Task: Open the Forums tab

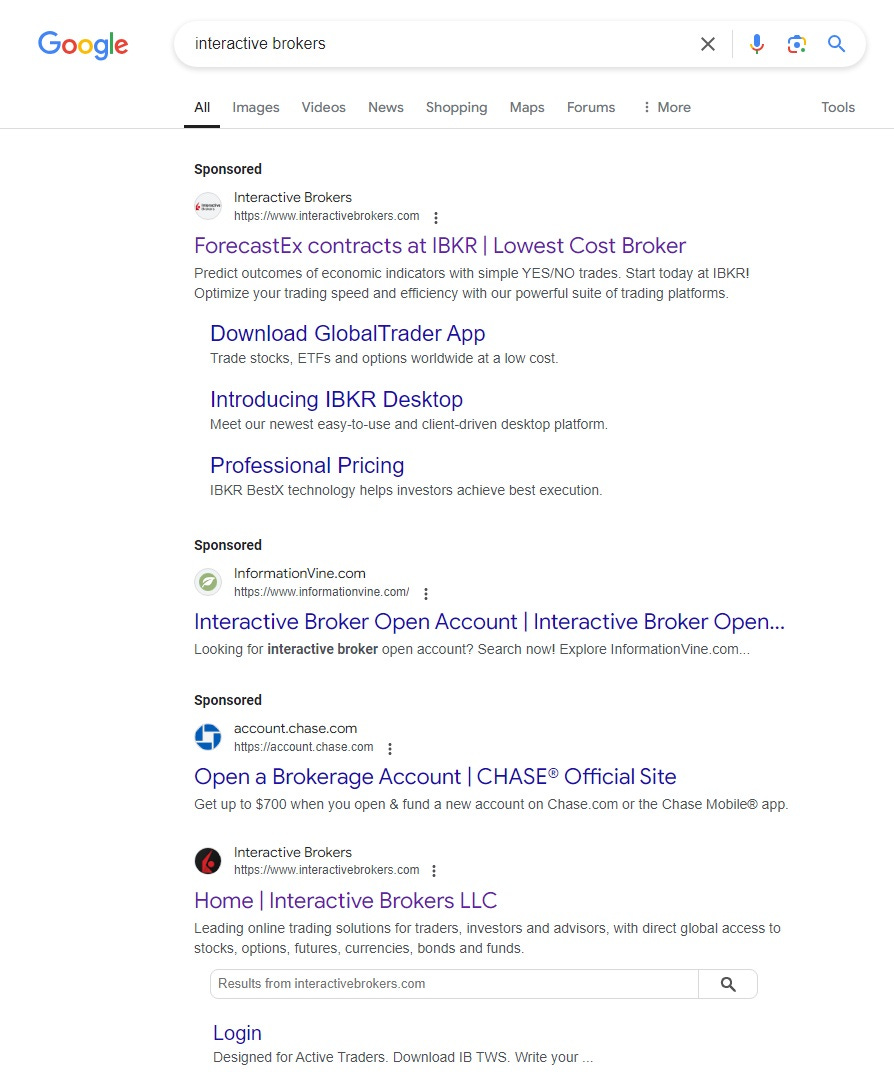Action: (591, 107)
